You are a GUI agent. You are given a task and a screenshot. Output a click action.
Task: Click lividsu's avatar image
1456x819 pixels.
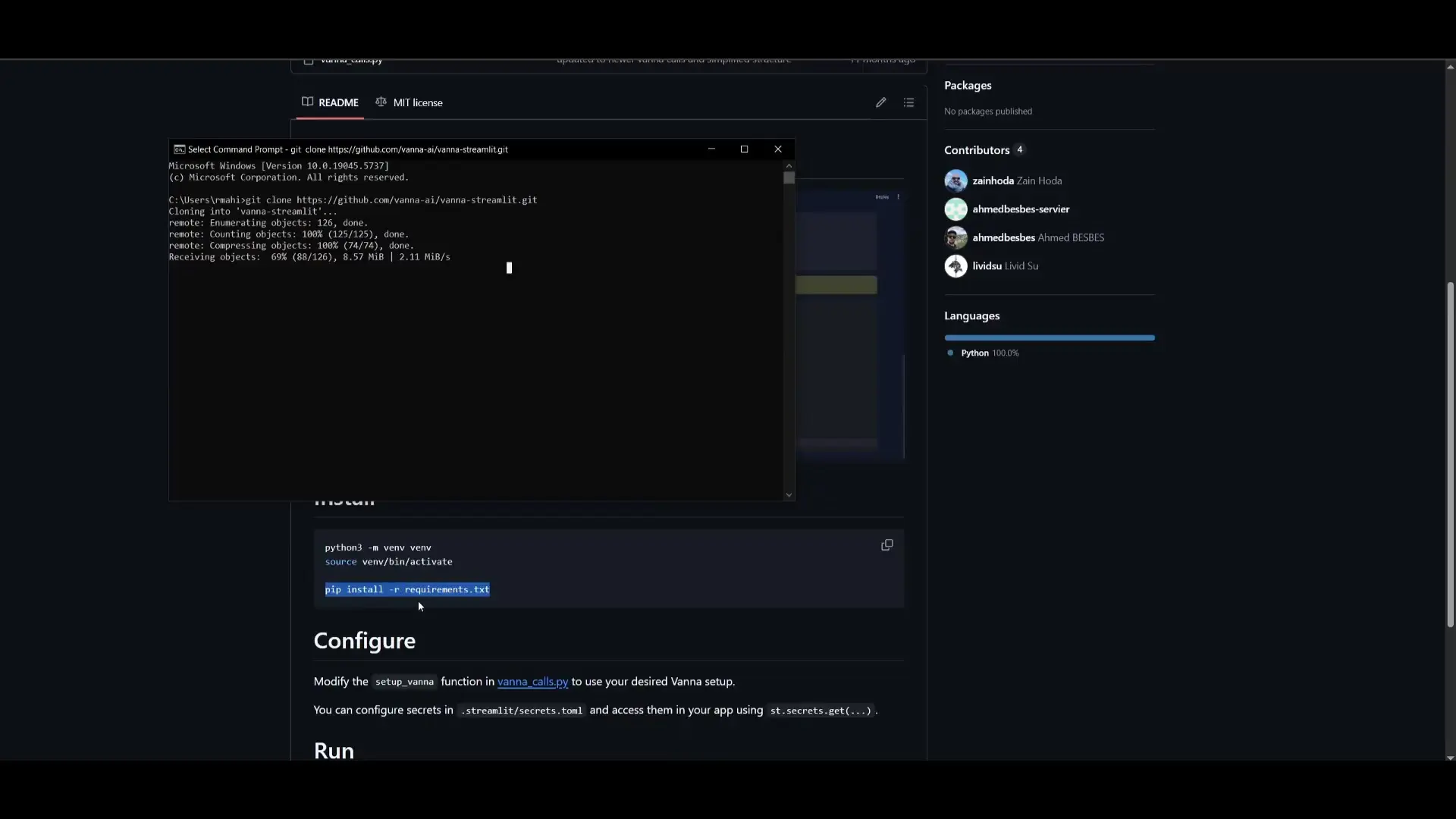[x=955, y=266]
